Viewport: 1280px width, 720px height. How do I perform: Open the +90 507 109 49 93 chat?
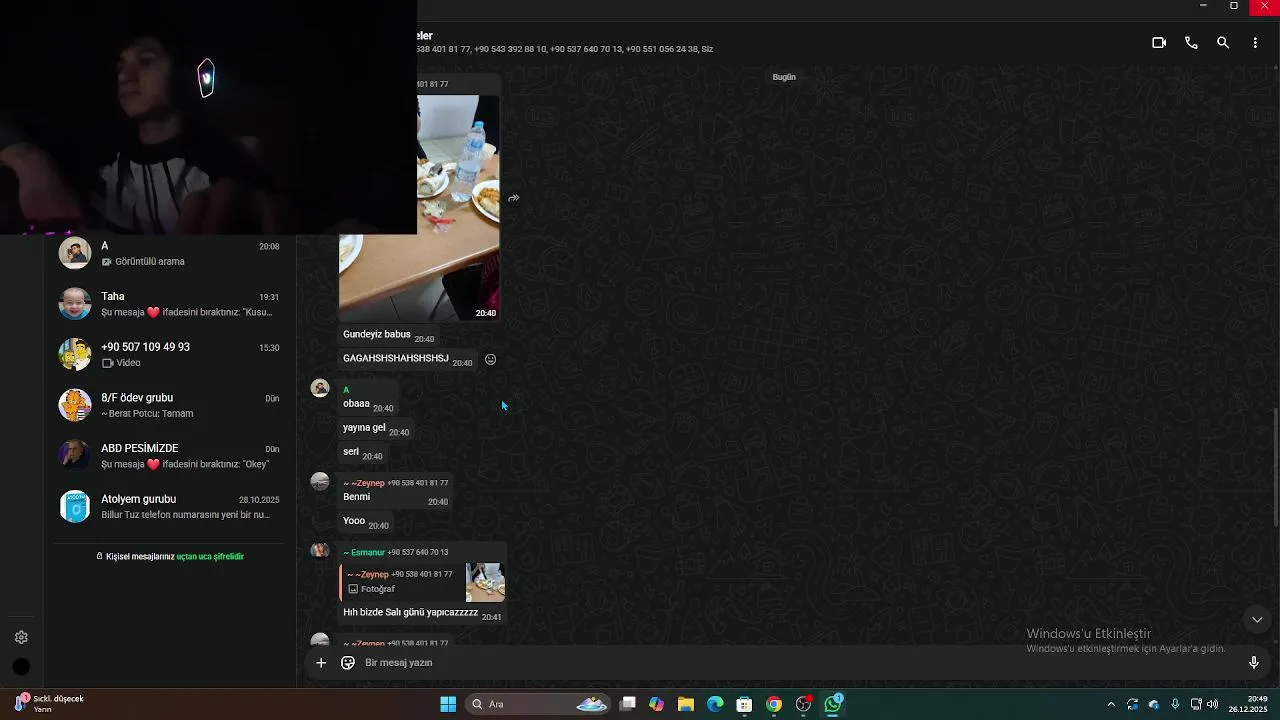170,354
